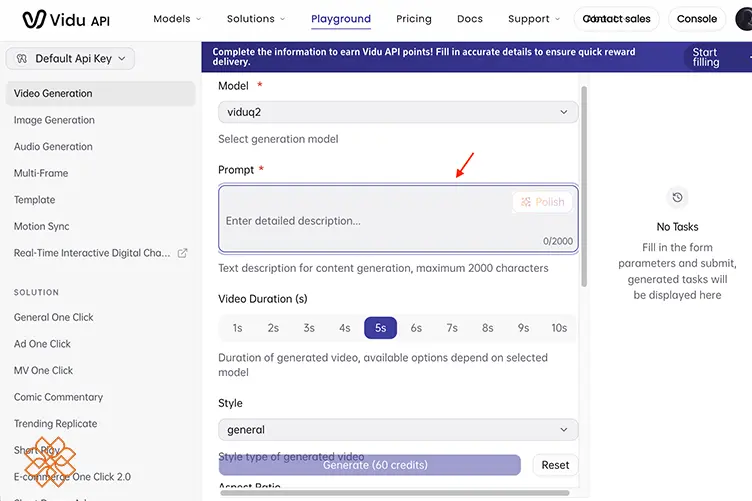Click Start filling in the banner
The width and height of the screenshot is (752, 501).
(x=705, y=57)
